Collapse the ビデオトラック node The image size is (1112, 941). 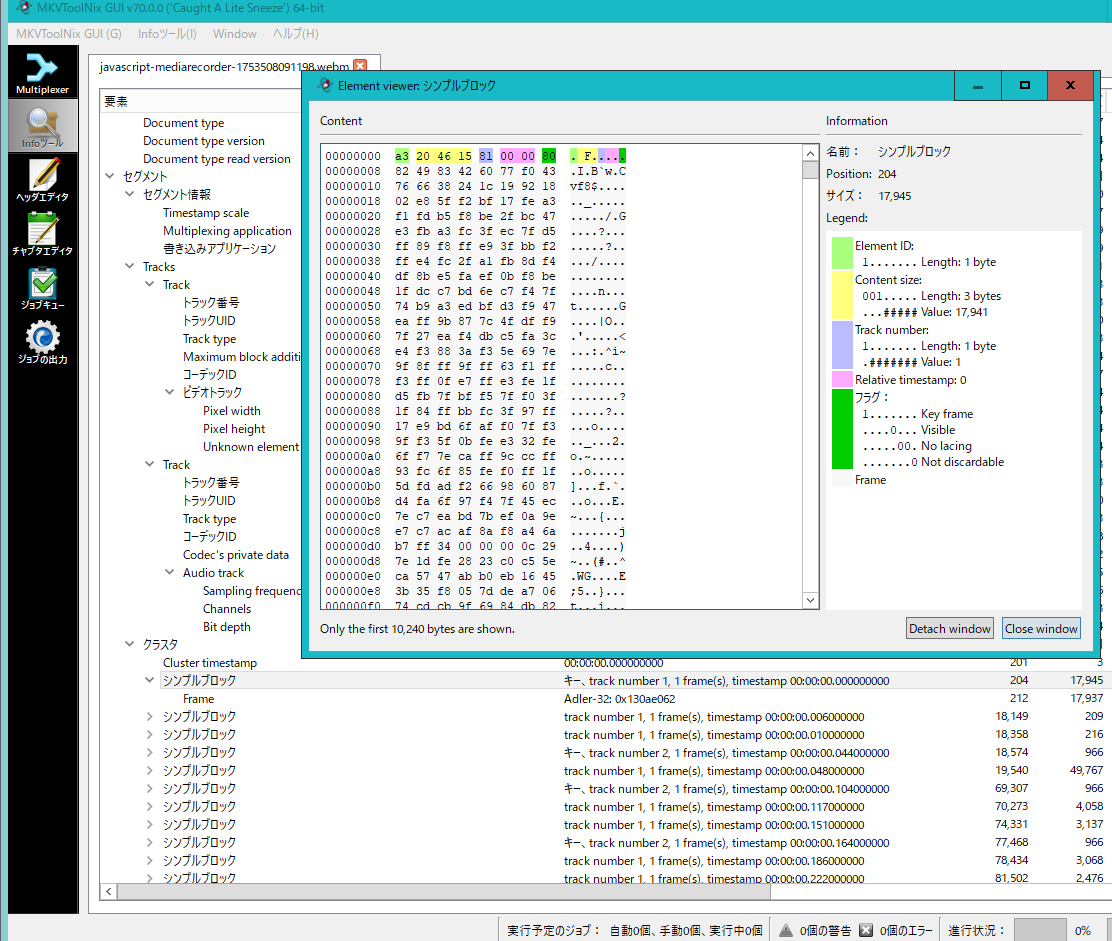click(170, 393)
